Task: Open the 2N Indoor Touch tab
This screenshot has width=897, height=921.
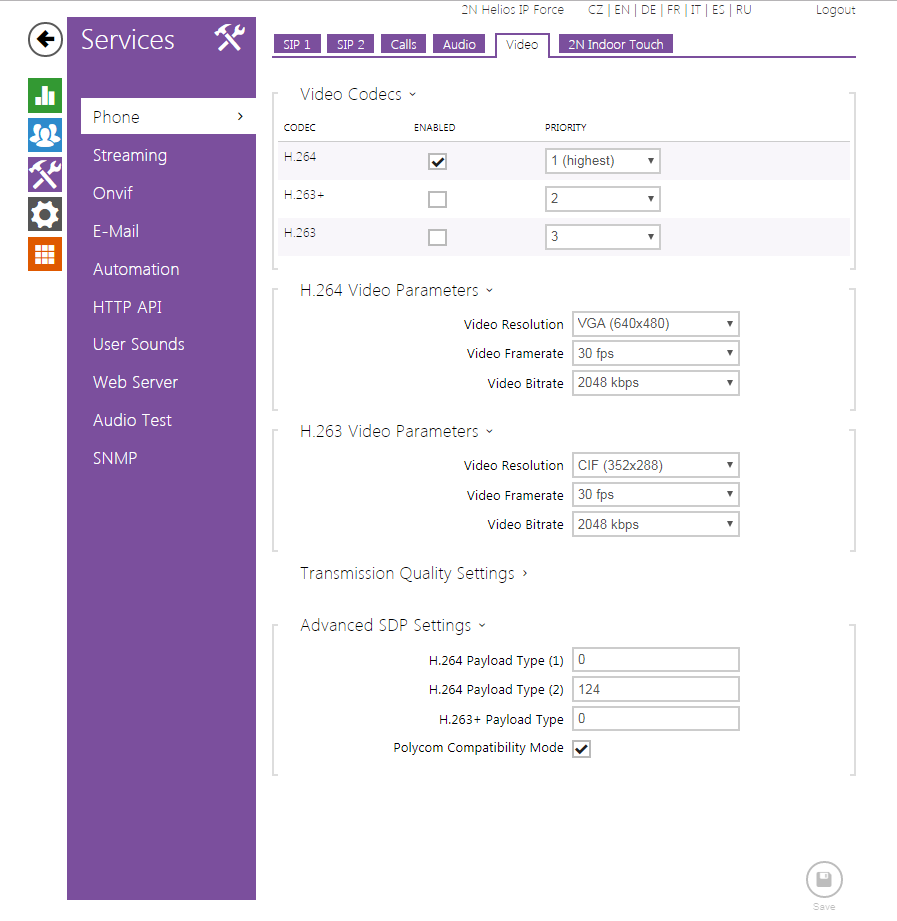Action: point(615,44)
